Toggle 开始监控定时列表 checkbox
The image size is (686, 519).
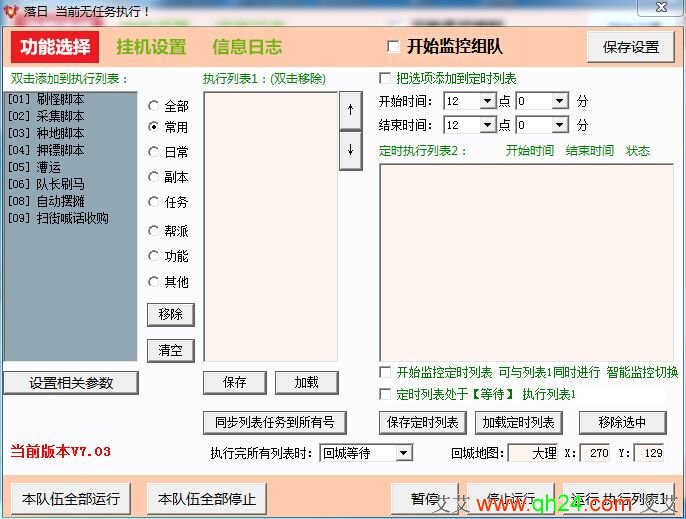pos(385,372)
